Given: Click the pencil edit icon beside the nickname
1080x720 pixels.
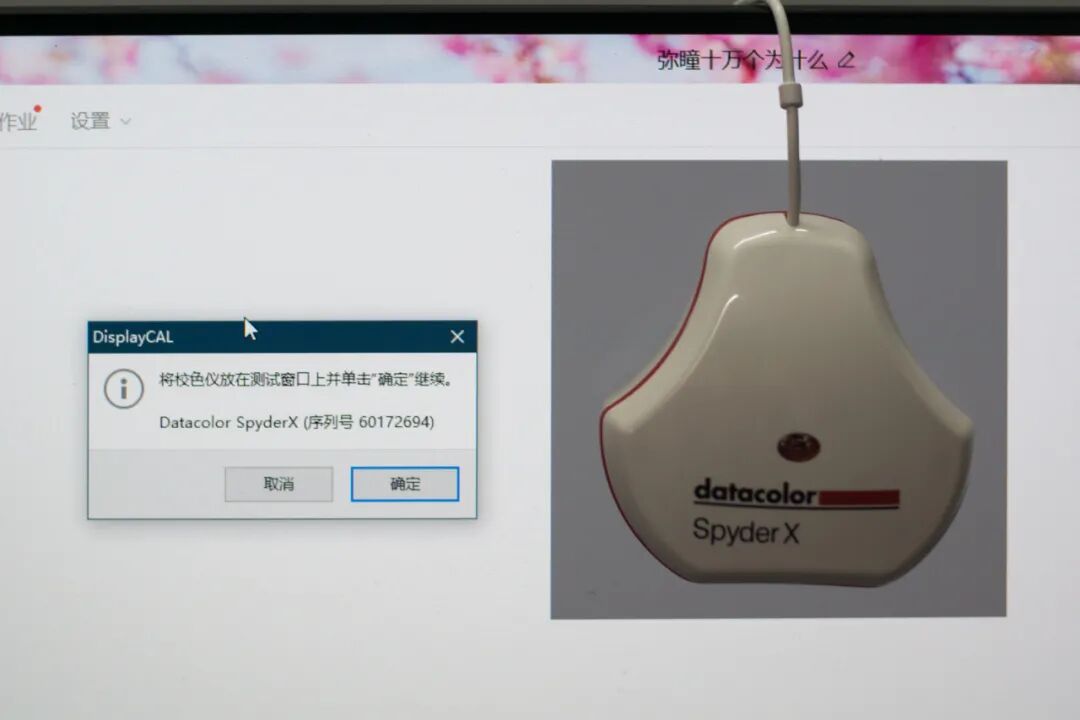Looking at the screenshot, I should click(847, 61).
